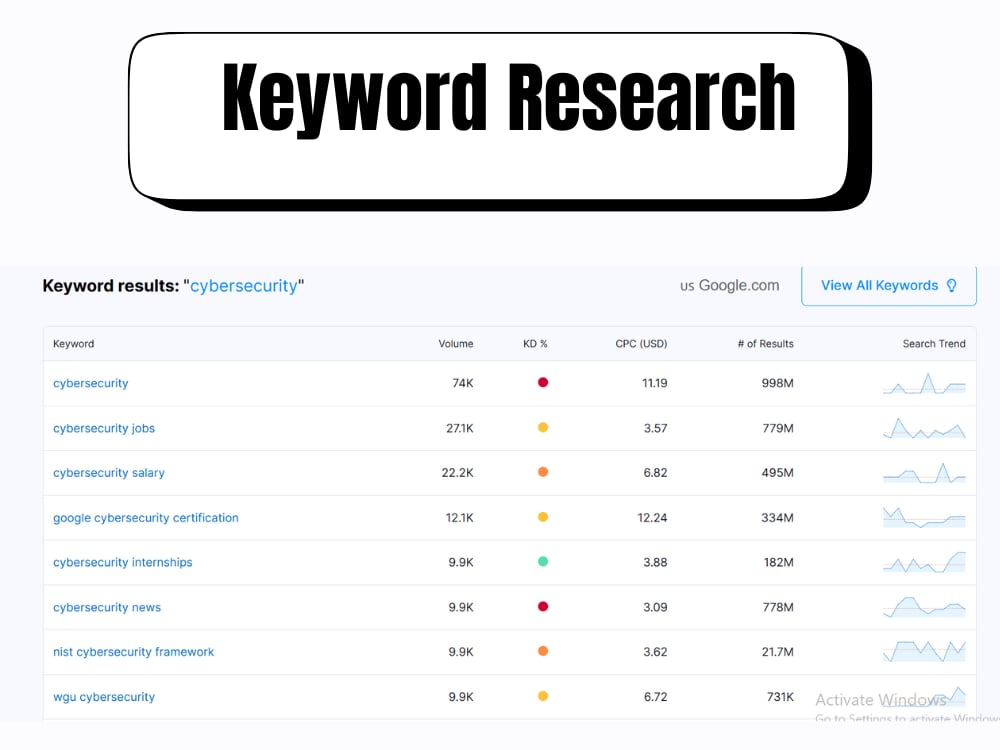The width and height of the screenshot is (1000, 750).
Task: Click the trend chart for cybersecurity news
Action: [924, 607]
